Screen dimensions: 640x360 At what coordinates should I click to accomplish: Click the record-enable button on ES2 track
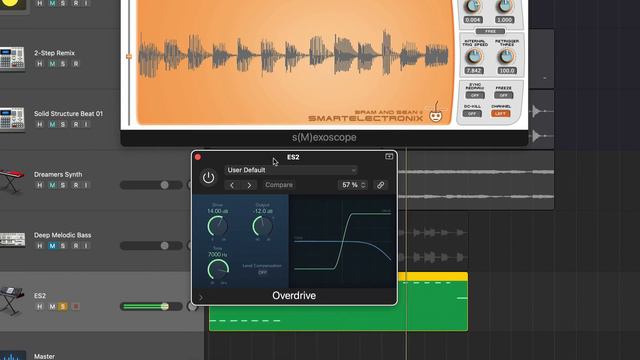pos(76,307)
